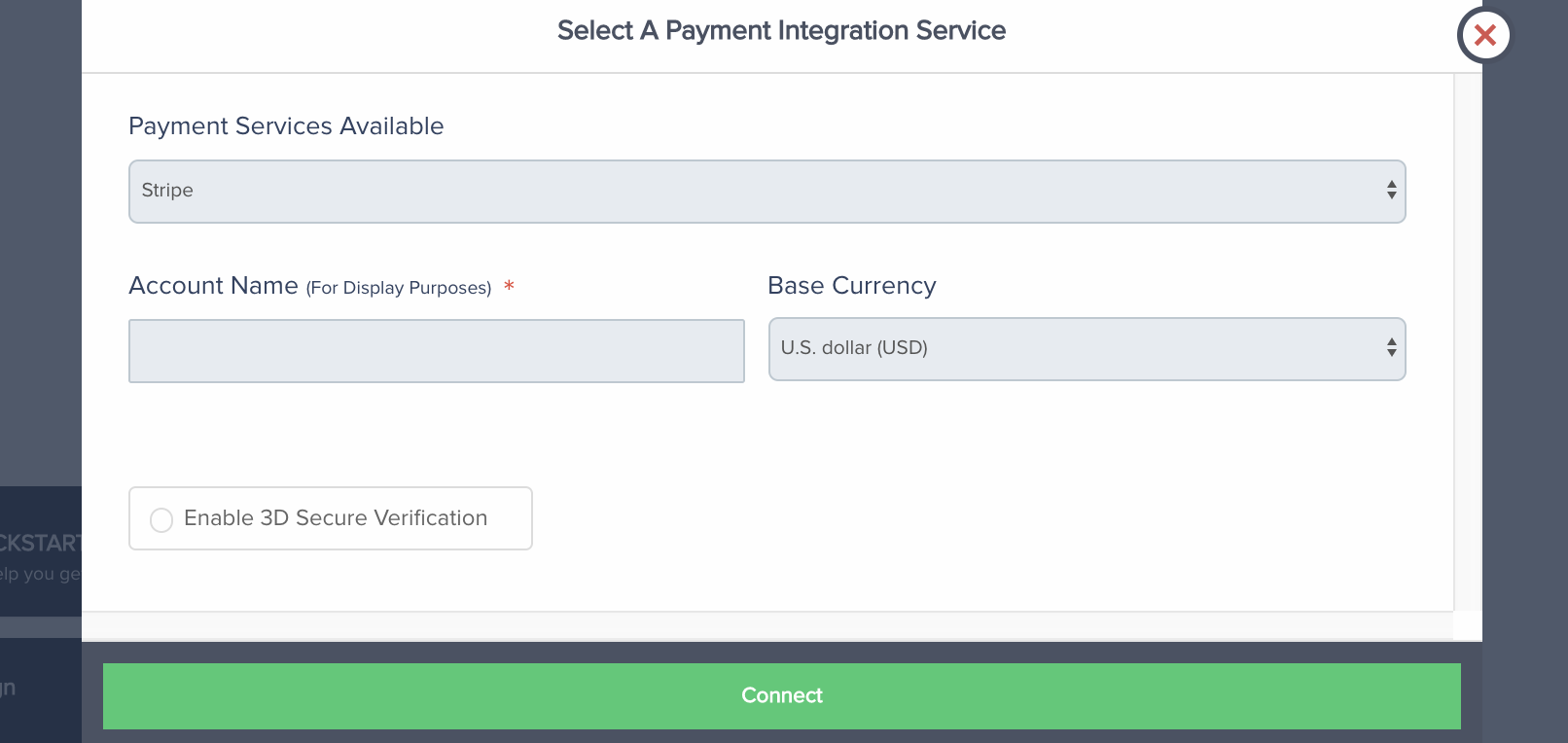Close the payment integration dialog with red X
Viewport: 1568px width, 743px height.
click(1484, 36)
